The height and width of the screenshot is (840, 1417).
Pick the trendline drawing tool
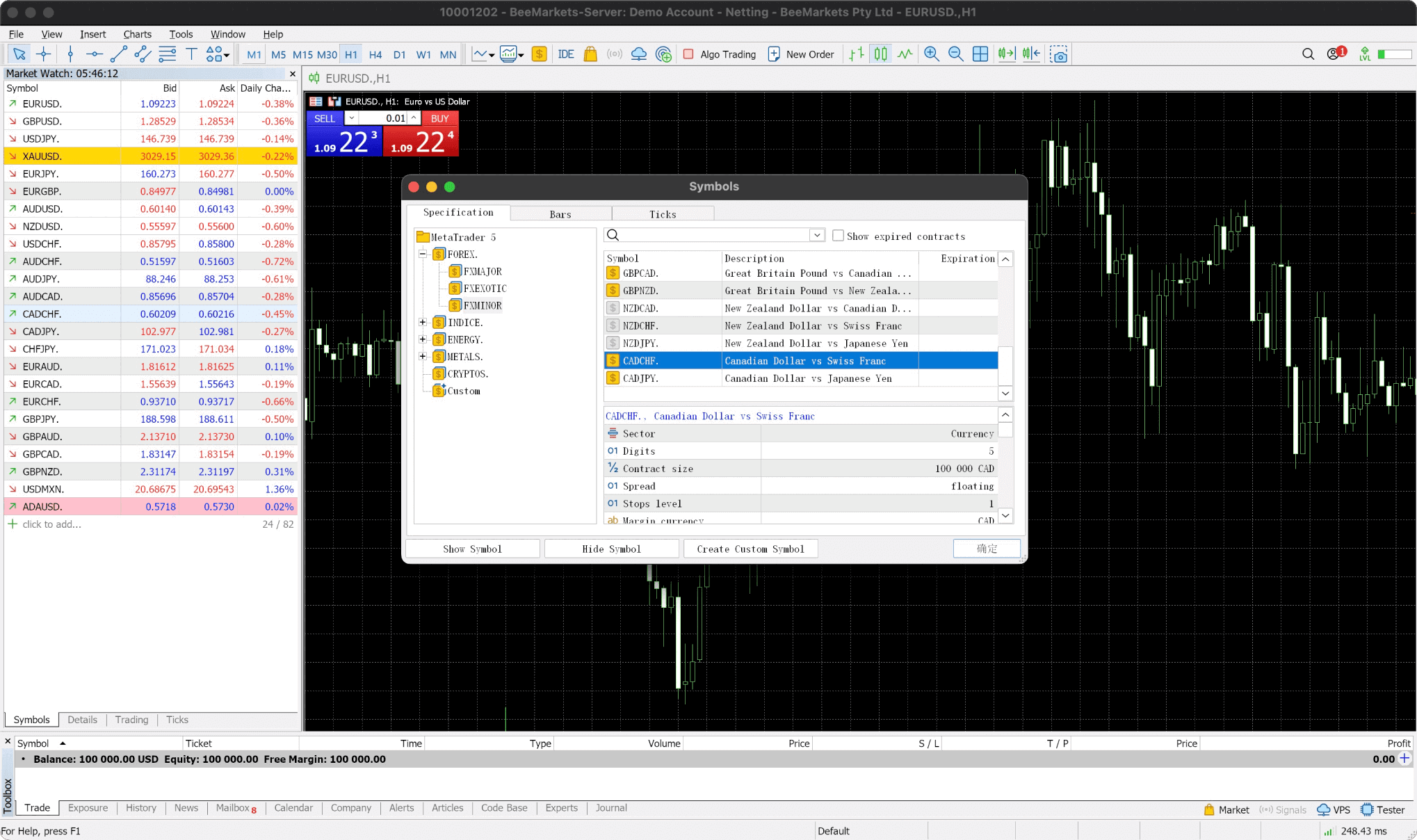[118, 54]
